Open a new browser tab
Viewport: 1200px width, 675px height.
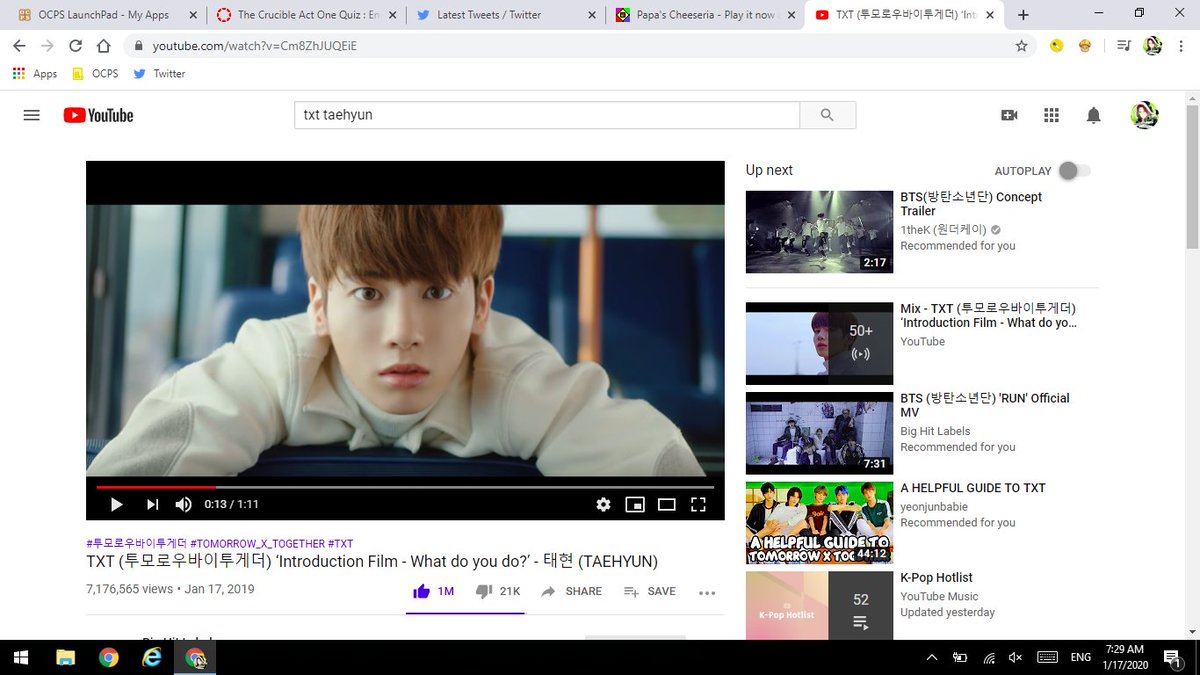1023,15
